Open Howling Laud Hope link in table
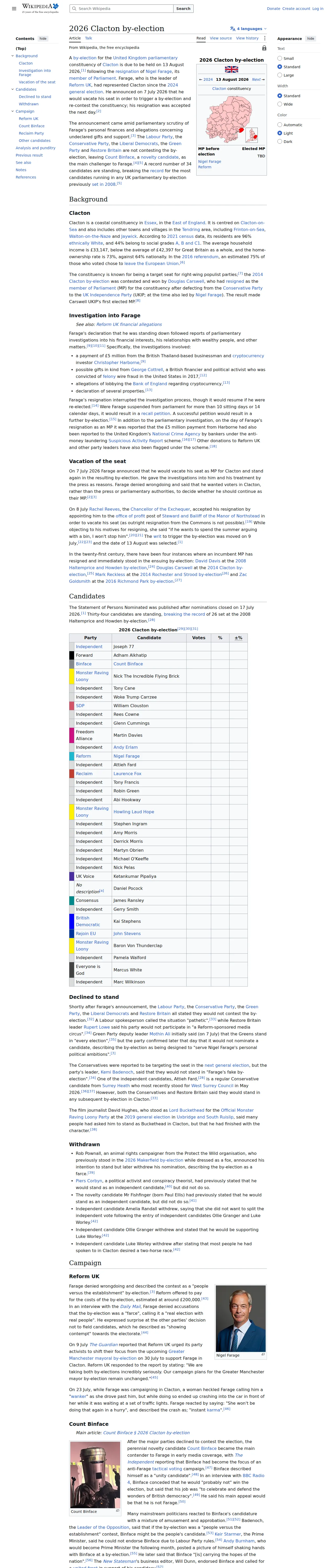336x1568 pixels. (133, 812)
